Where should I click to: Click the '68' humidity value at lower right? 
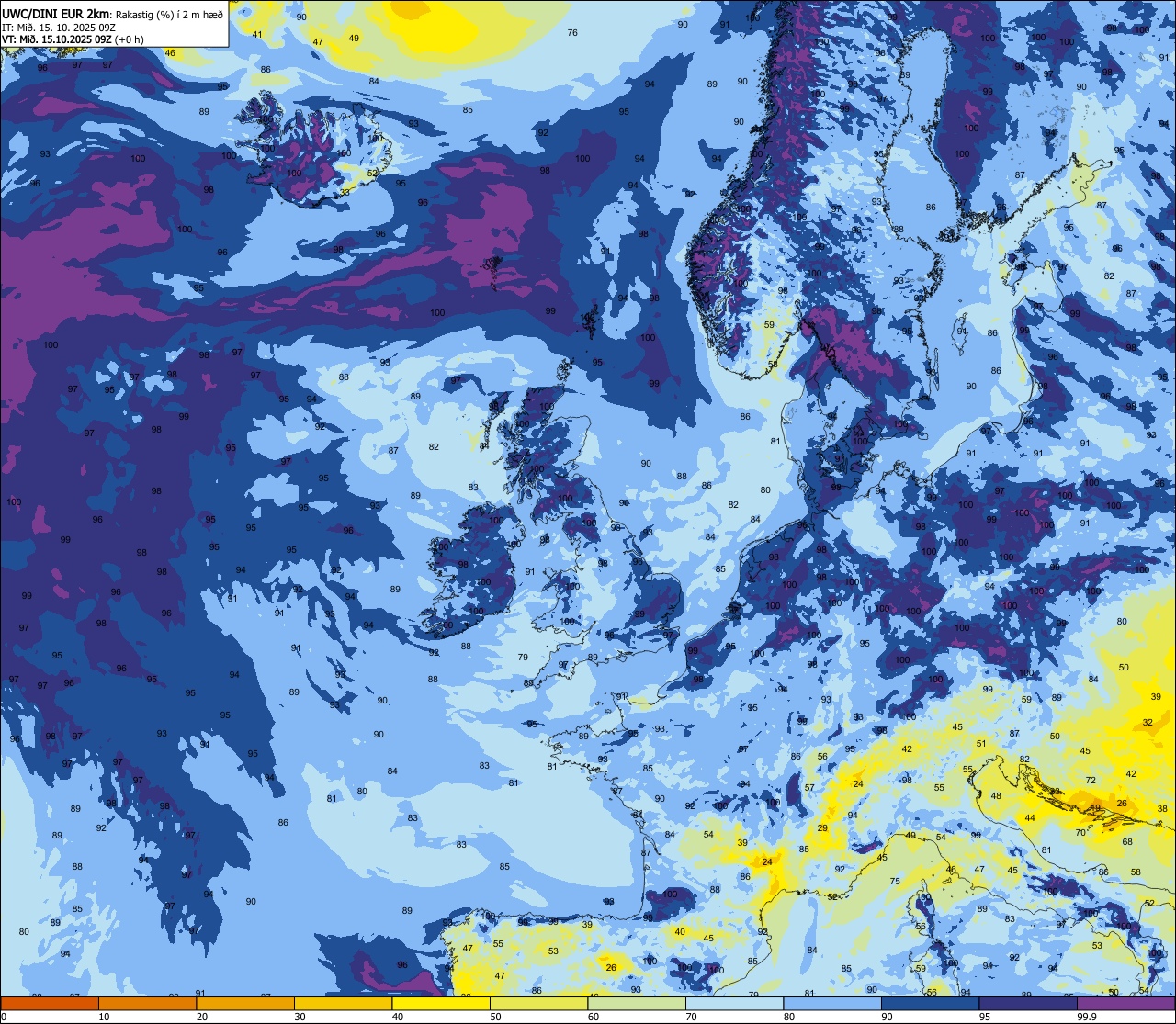coord(1127,841)
